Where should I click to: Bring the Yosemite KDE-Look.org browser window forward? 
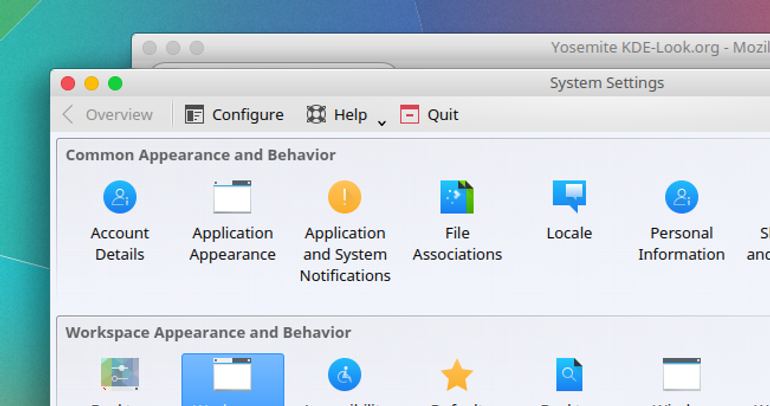660,48
